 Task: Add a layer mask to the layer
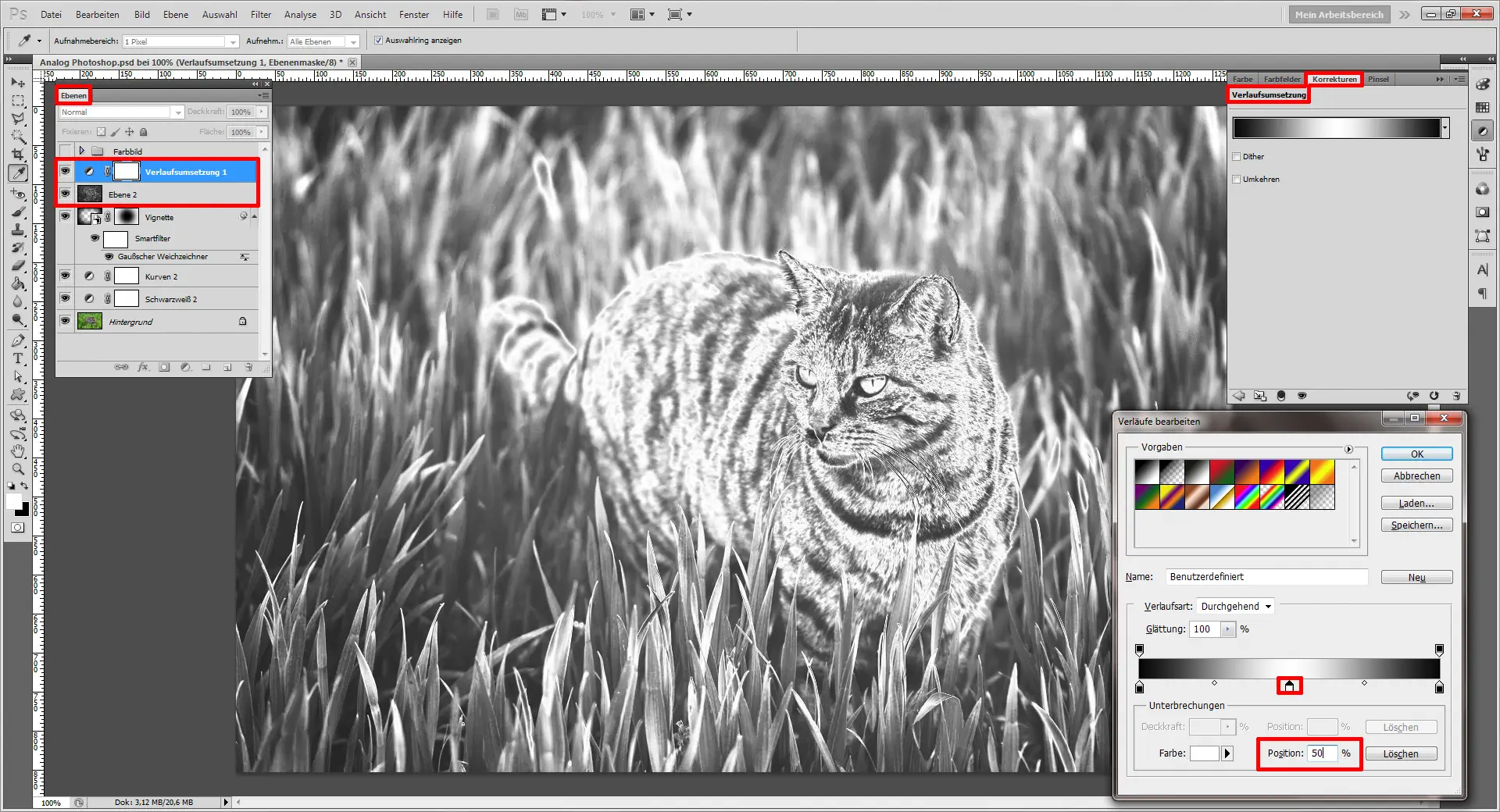[164, 367]
